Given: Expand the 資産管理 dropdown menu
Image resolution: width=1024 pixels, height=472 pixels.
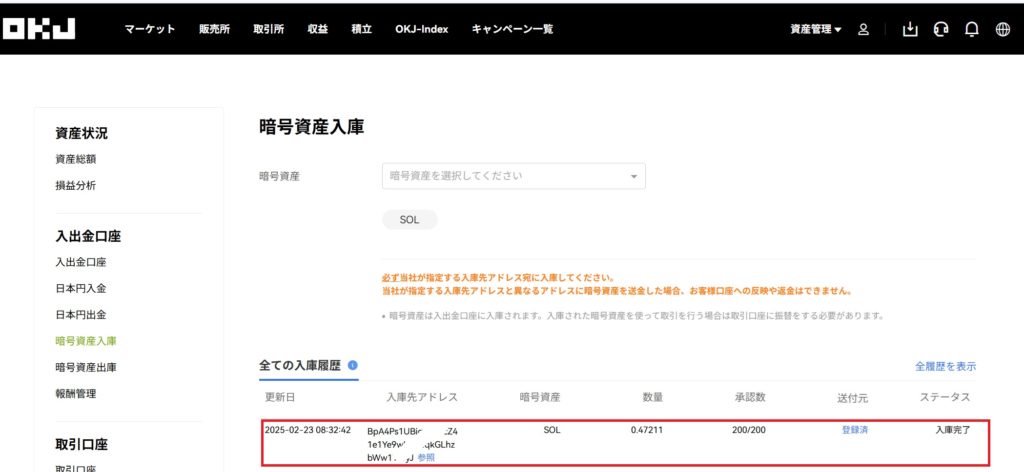Looking at the screenshot, I should click(816, 29).
